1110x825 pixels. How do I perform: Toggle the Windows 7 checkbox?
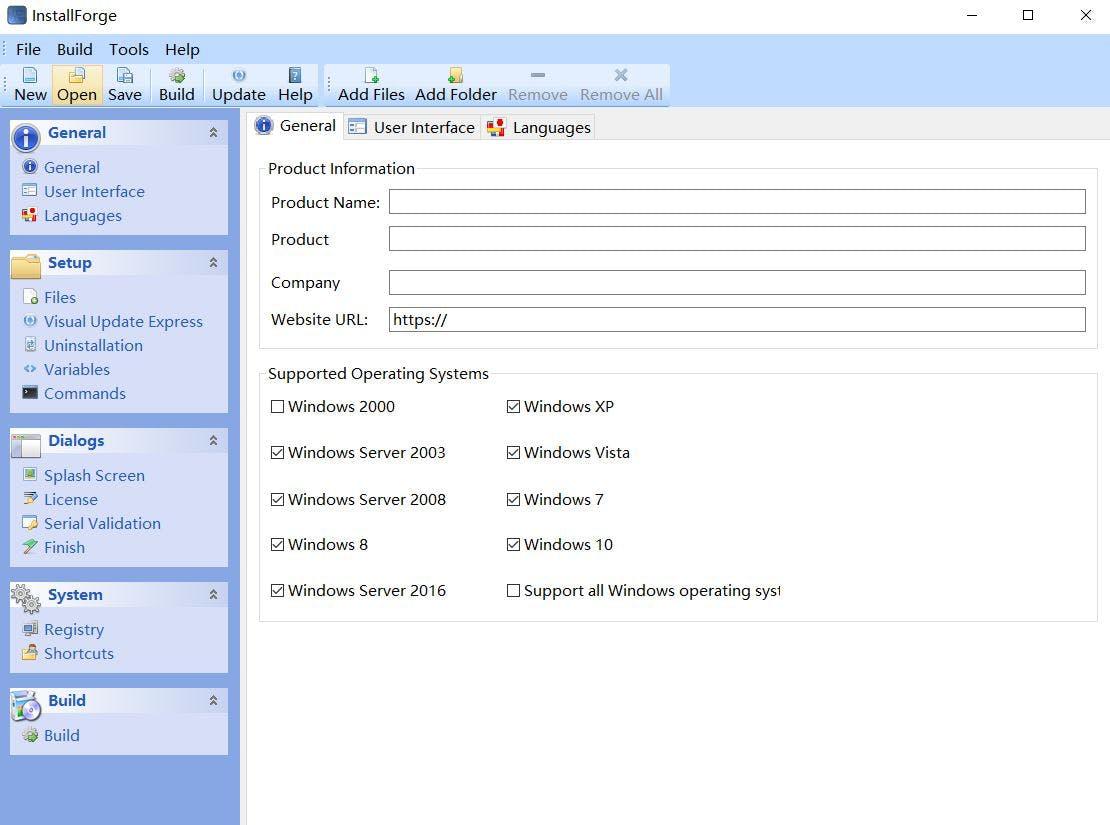[x=513, y=499]
